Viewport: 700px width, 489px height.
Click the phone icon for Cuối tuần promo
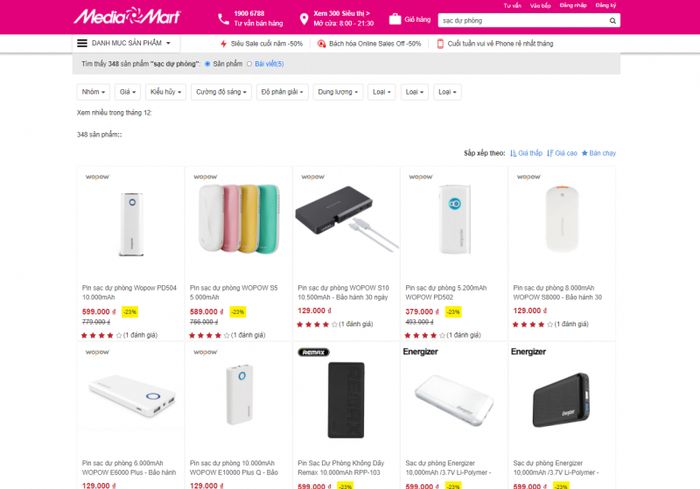click(440, 44)
